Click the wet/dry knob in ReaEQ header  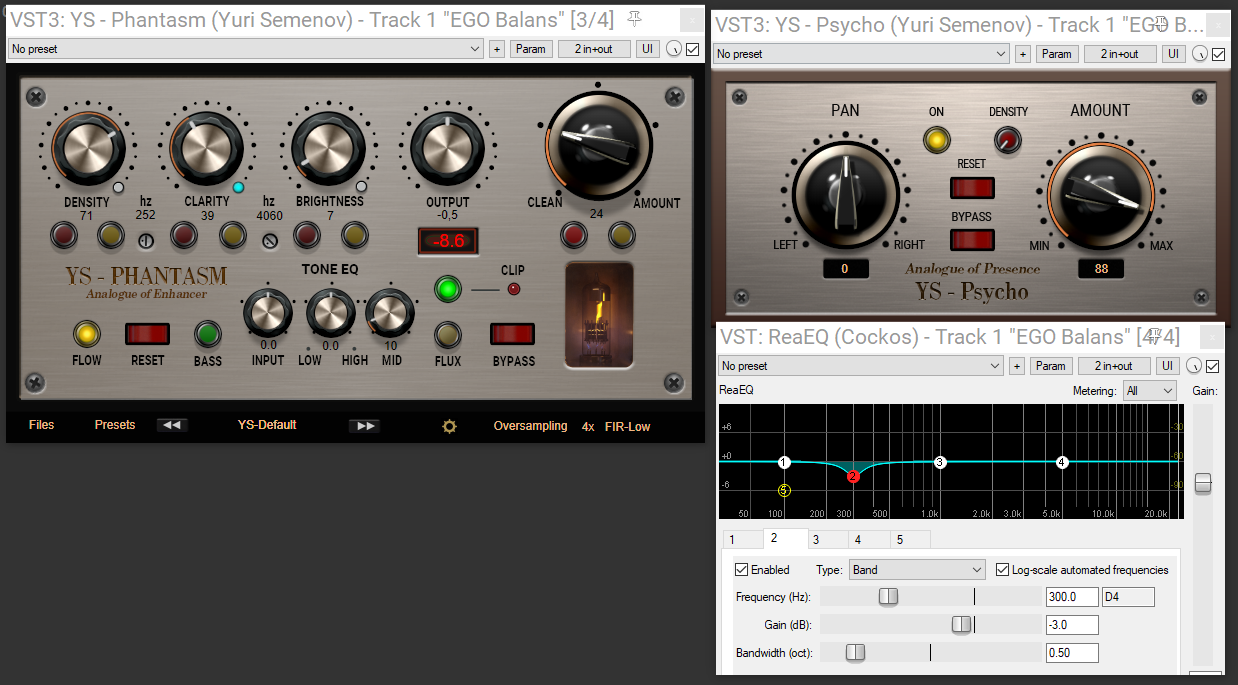click(1196, 366)
